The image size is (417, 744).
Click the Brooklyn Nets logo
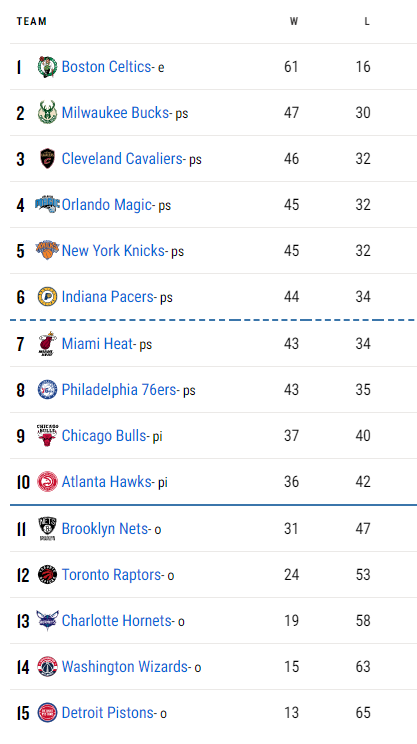pos(47,529)
